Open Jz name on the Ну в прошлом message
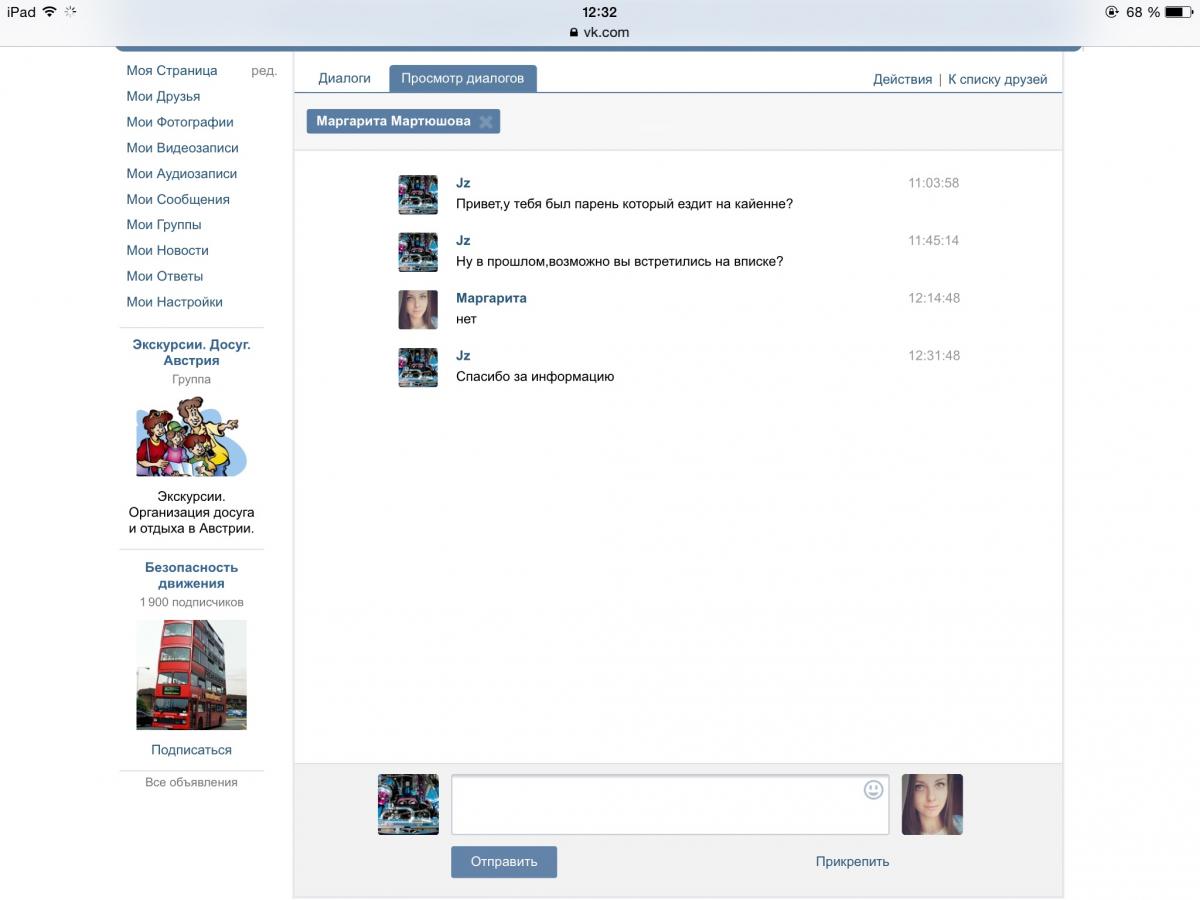 (463, 241)
